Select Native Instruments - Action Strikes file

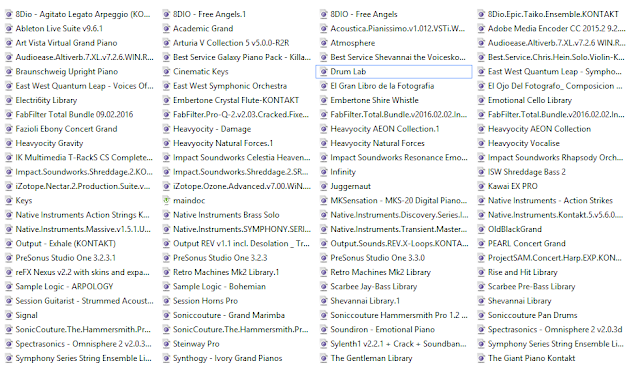[551, 200]
